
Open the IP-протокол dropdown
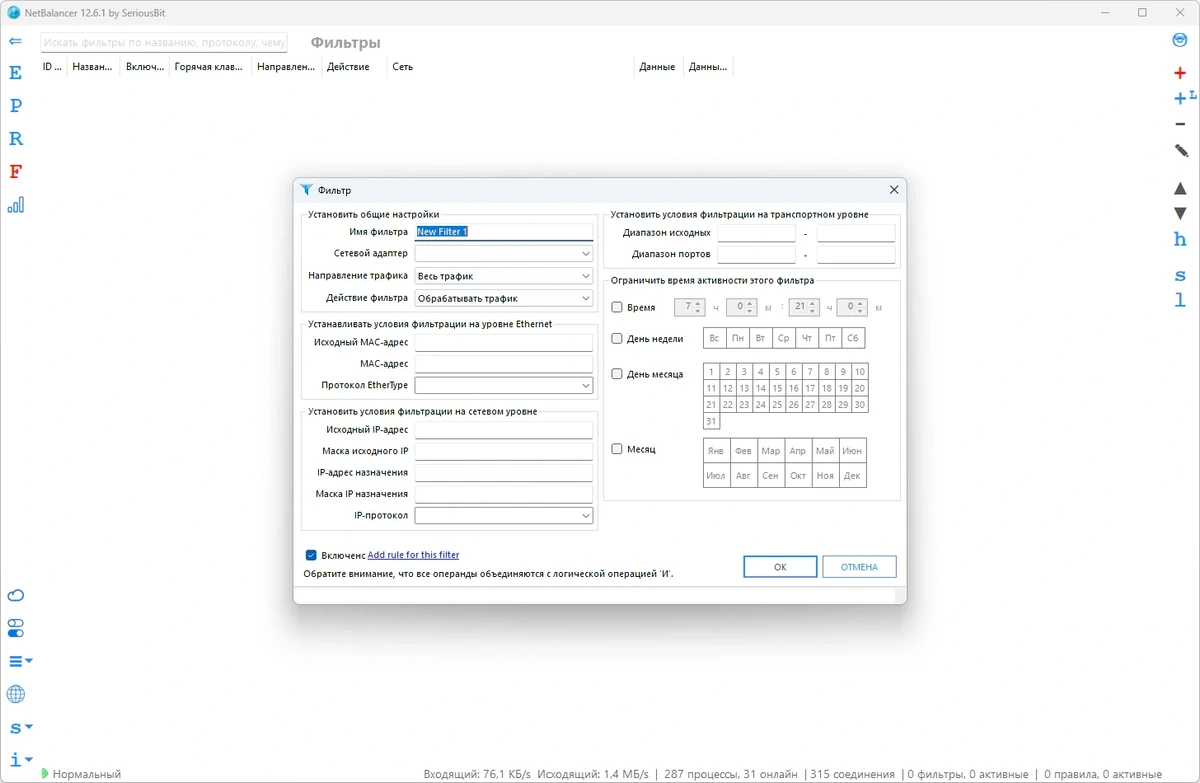point(504,516)
